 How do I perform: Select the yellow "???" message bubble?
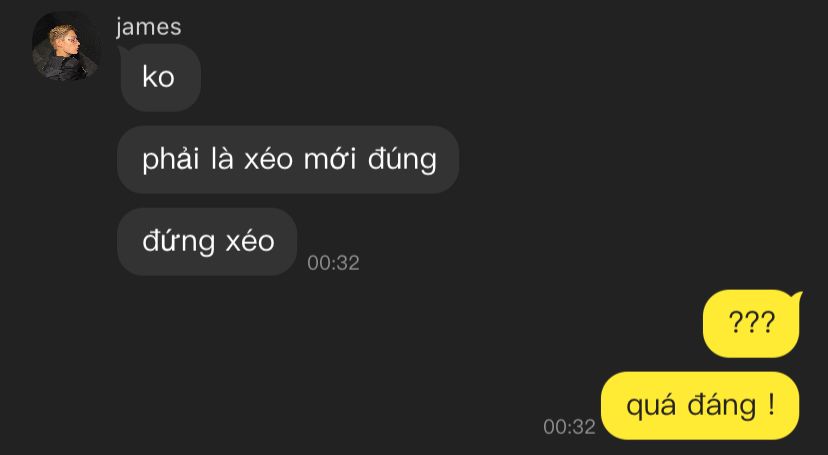(x=752, y=324)
